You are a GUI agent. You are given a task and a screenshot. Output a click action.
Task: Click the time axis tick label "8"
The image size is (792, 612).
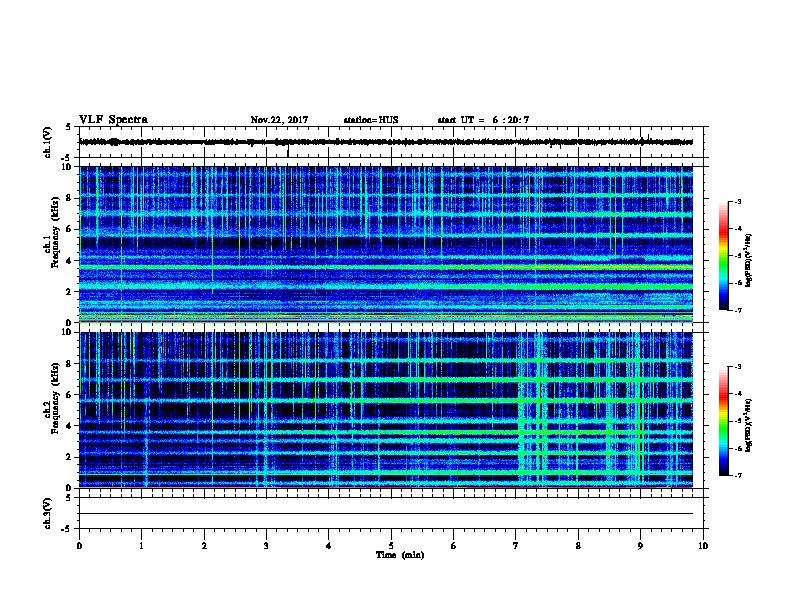click(x=578, y=546)
